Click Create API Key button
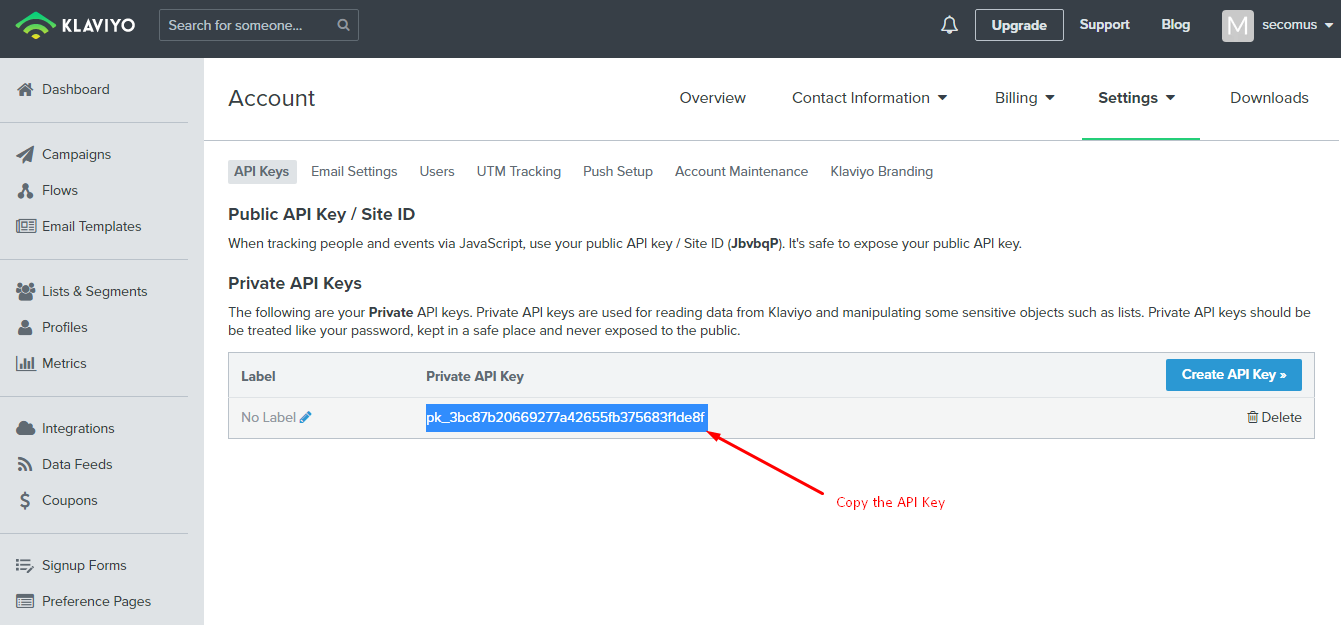 click(1234, 375)
